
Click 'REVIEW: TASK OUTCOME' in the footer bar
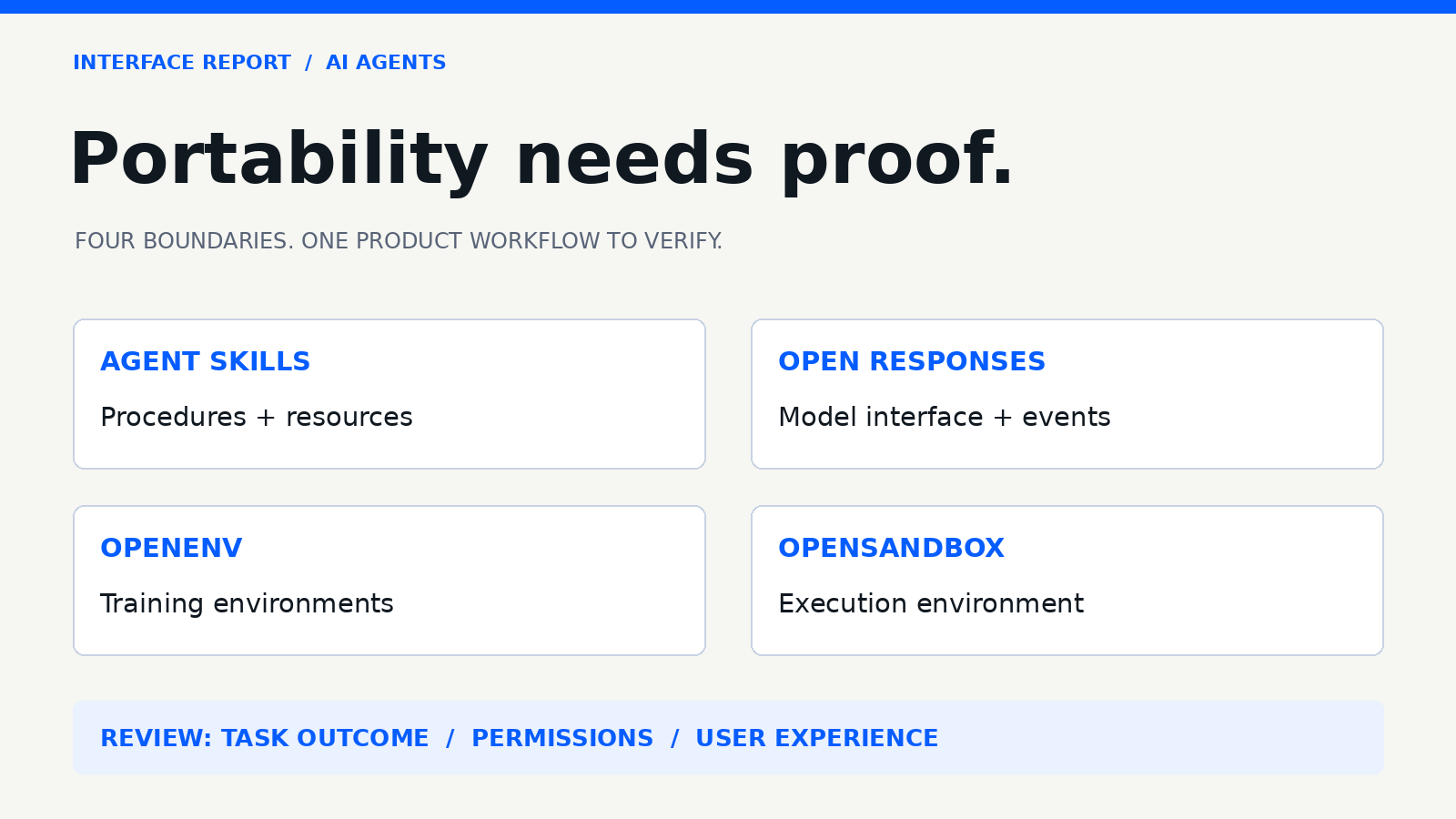265,738
